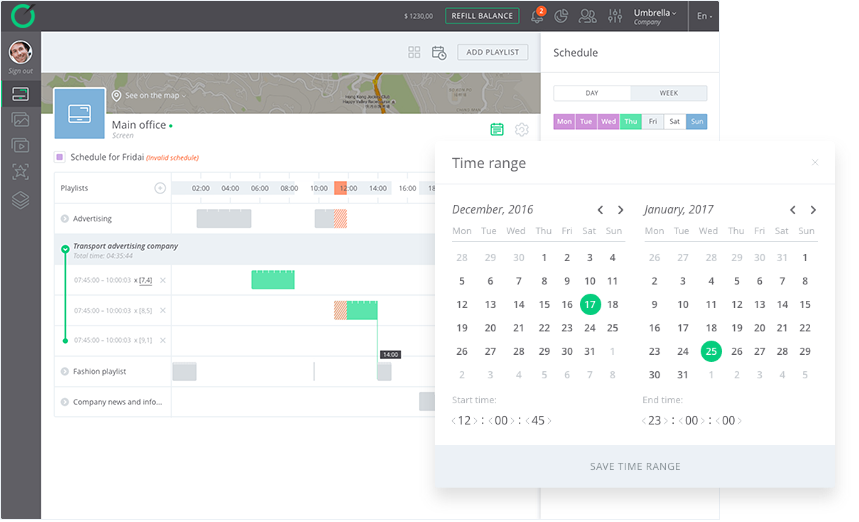
Task: Expand See on the map
Action: point(149,95)
